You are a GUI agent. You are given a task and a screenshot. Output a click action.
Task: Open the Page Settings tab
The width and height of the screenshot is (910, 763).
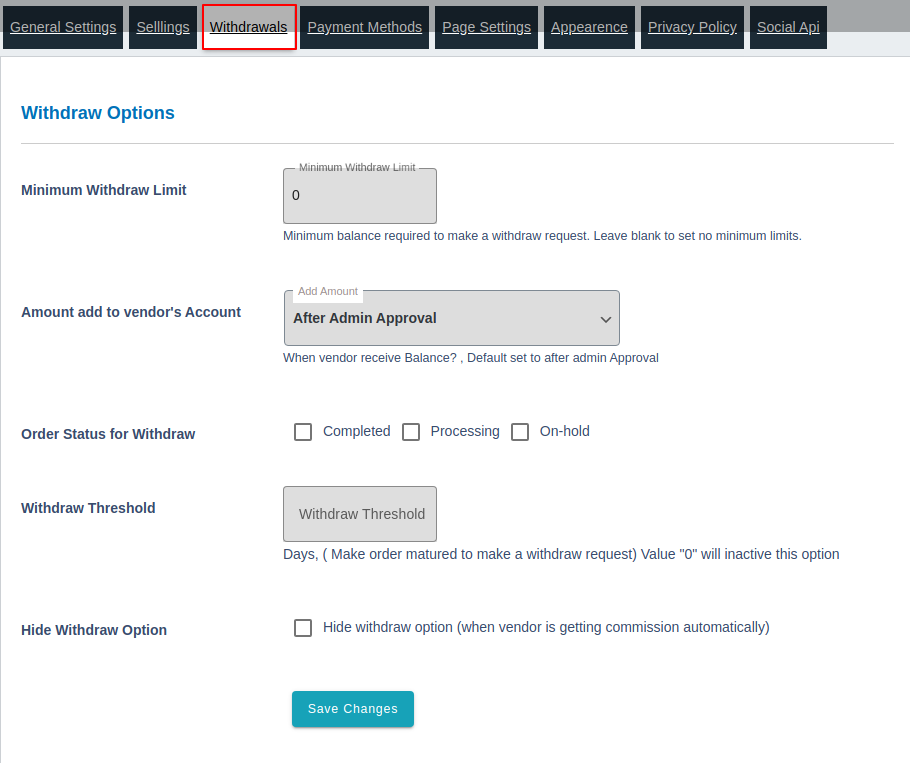(486, 27)
